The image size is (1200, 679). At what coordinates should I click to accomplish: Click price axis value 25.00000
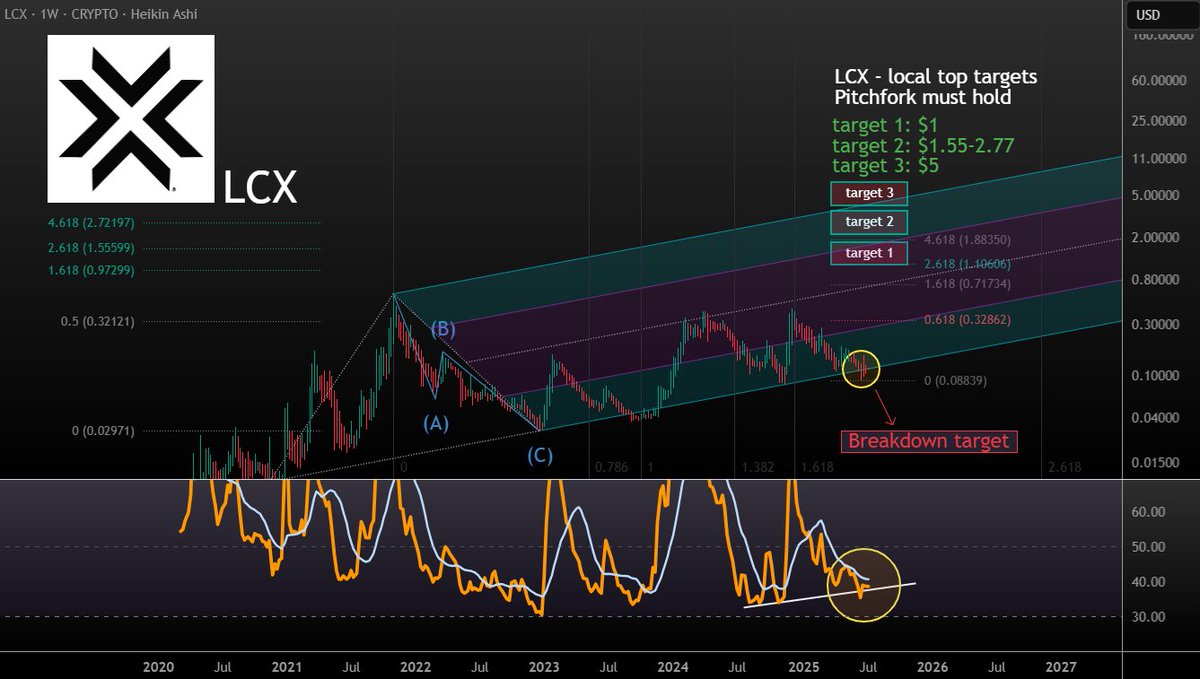click(x=1159, y=122)
